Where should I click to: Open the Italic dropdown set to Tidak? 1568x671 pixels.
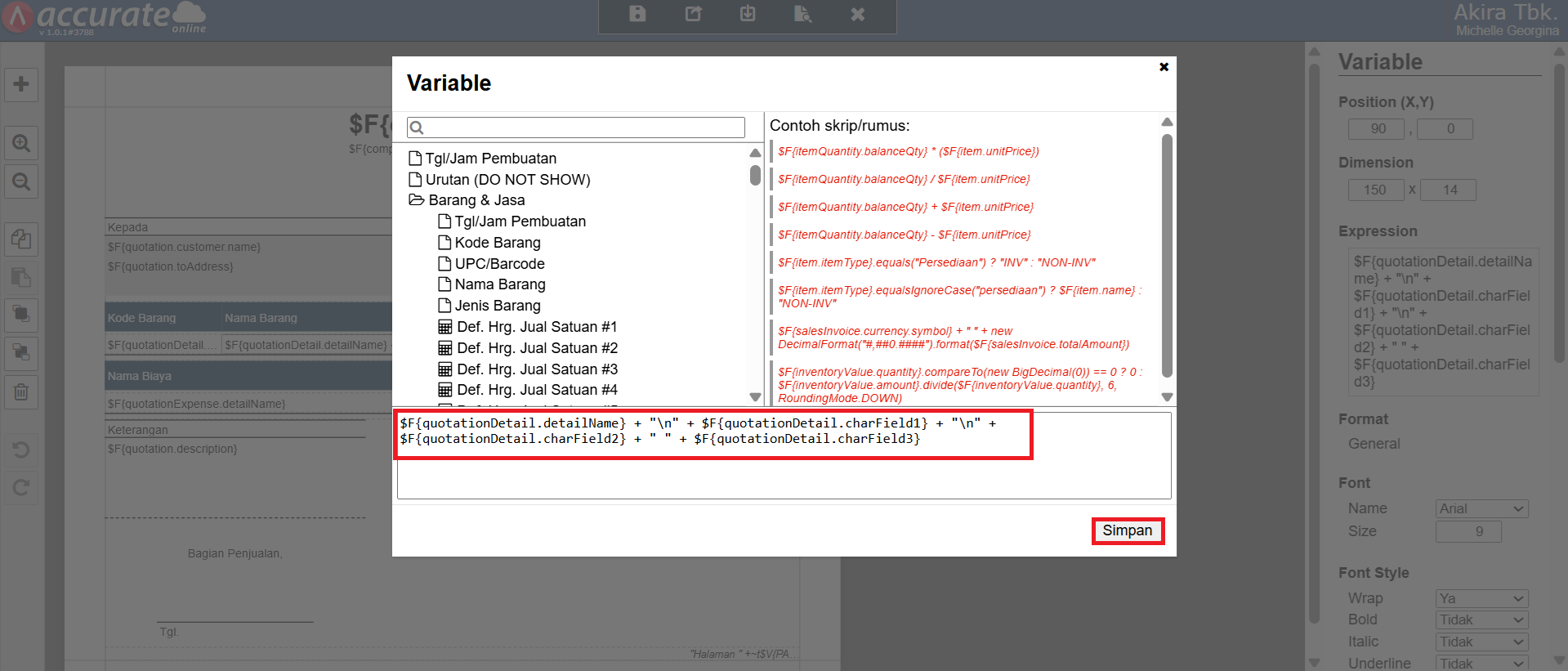[x=1481, y=642]
